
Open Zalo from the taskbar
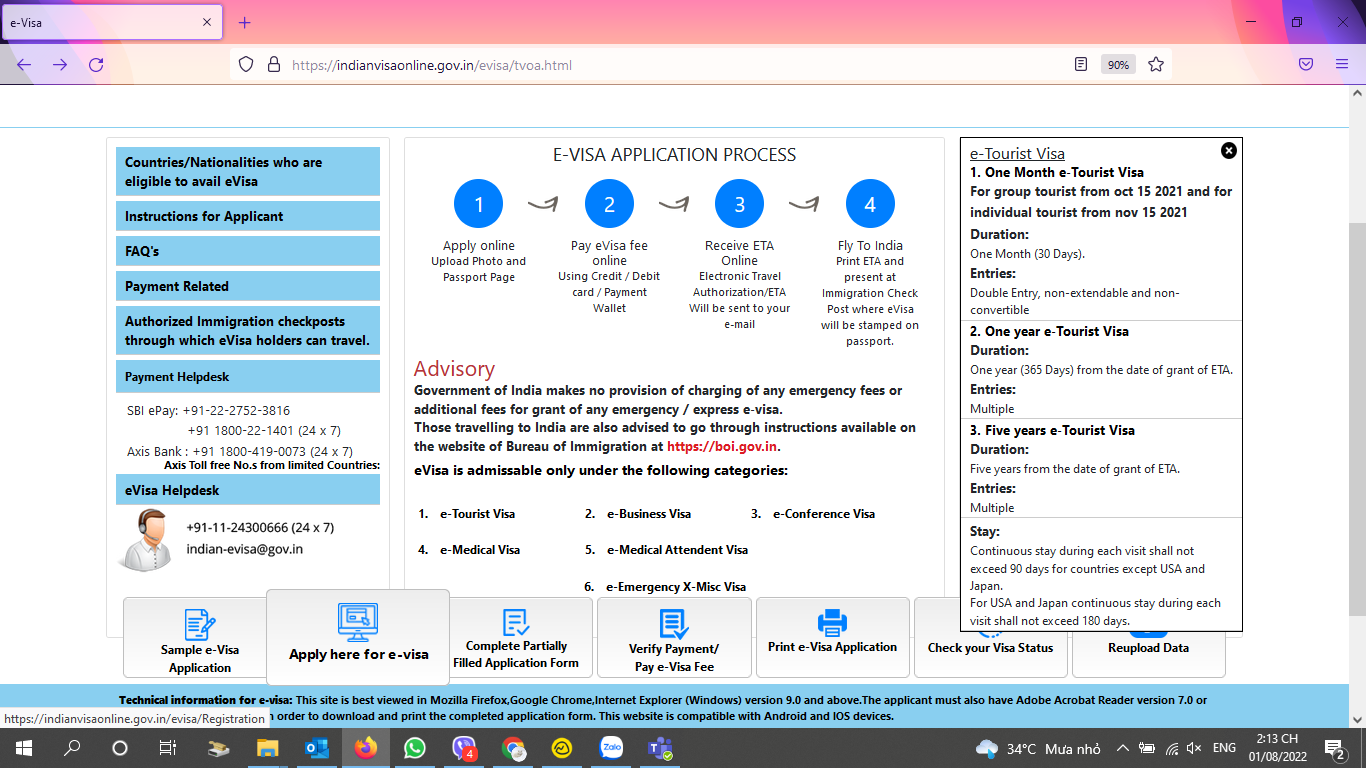[x=611, y=748]
